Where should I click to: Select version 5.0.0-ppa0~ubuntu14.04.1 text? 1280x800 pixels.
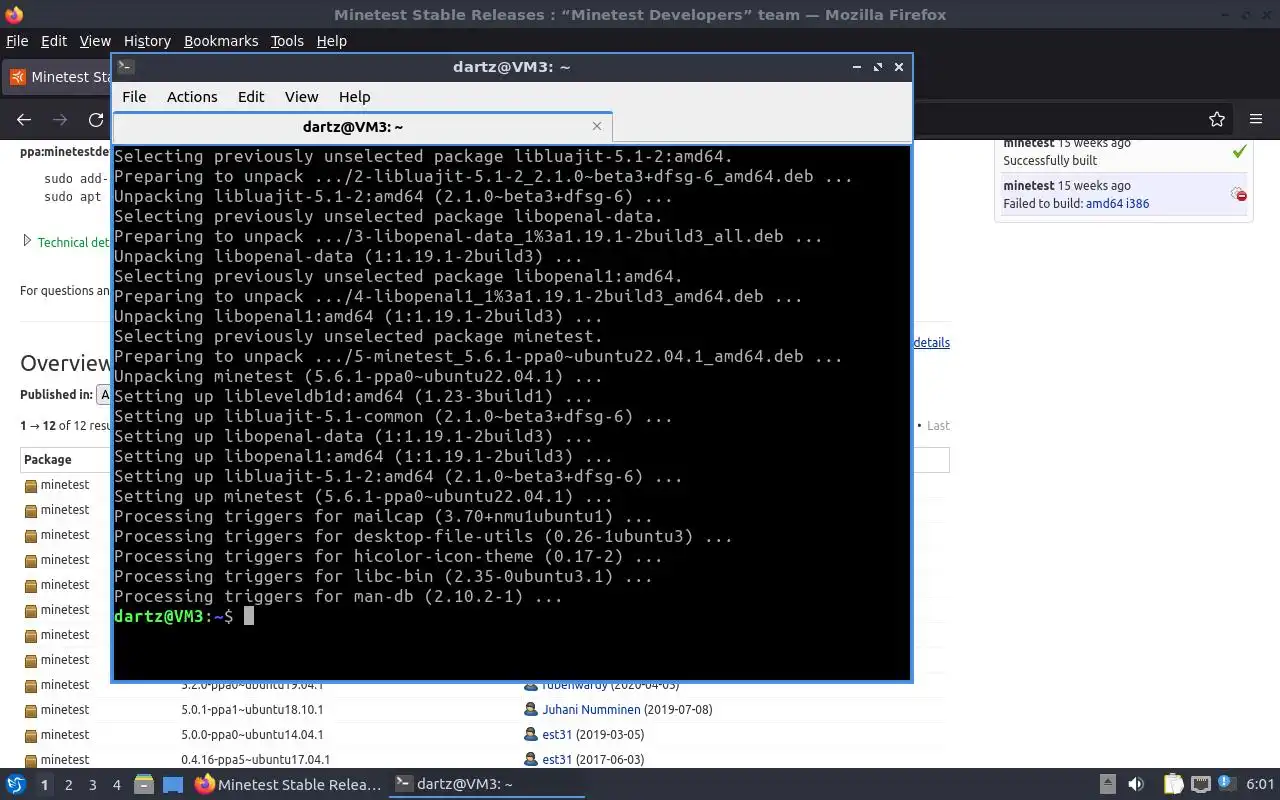coord(252,735)
